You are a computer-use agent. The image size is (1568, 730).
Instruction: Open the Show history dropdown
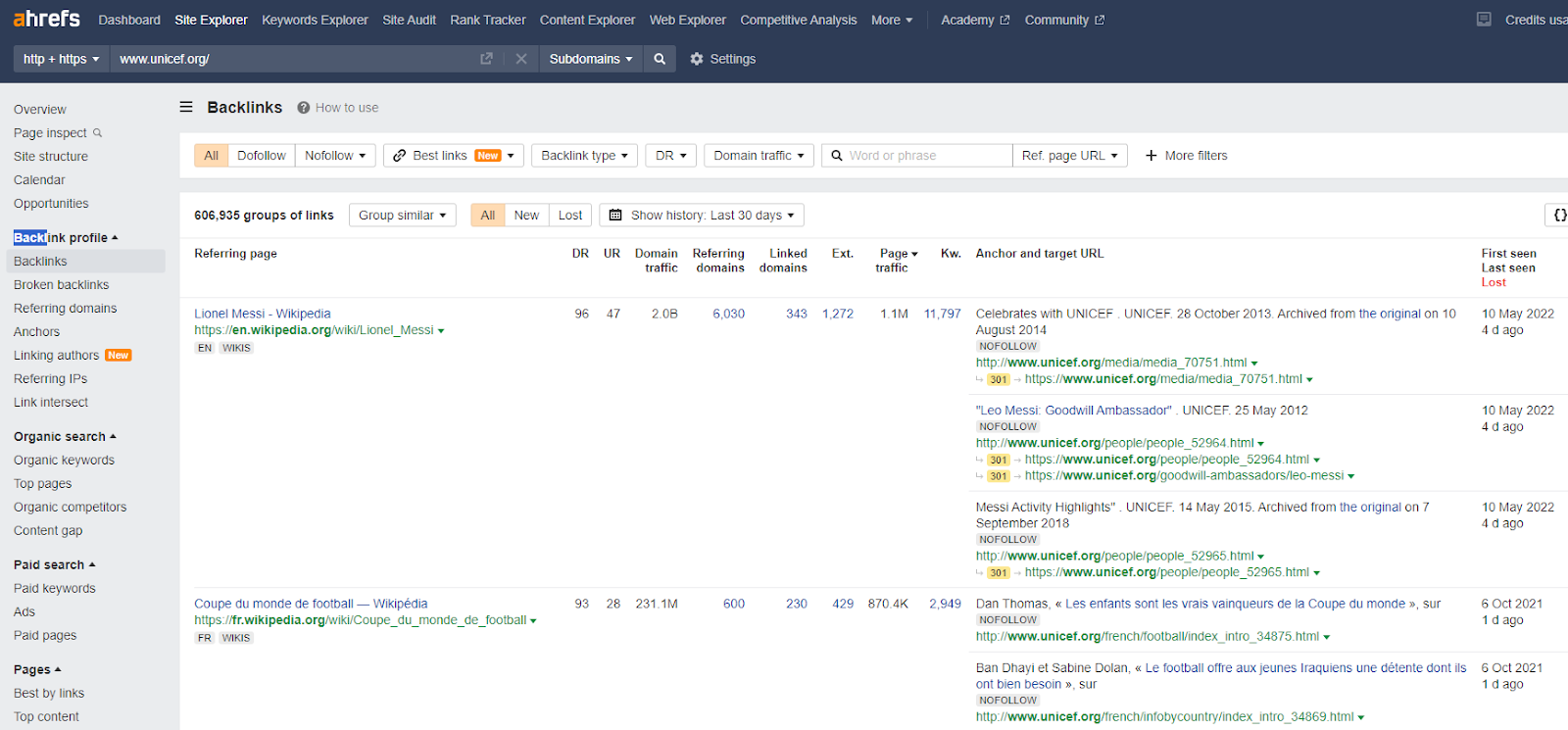(x=702, y=215)
